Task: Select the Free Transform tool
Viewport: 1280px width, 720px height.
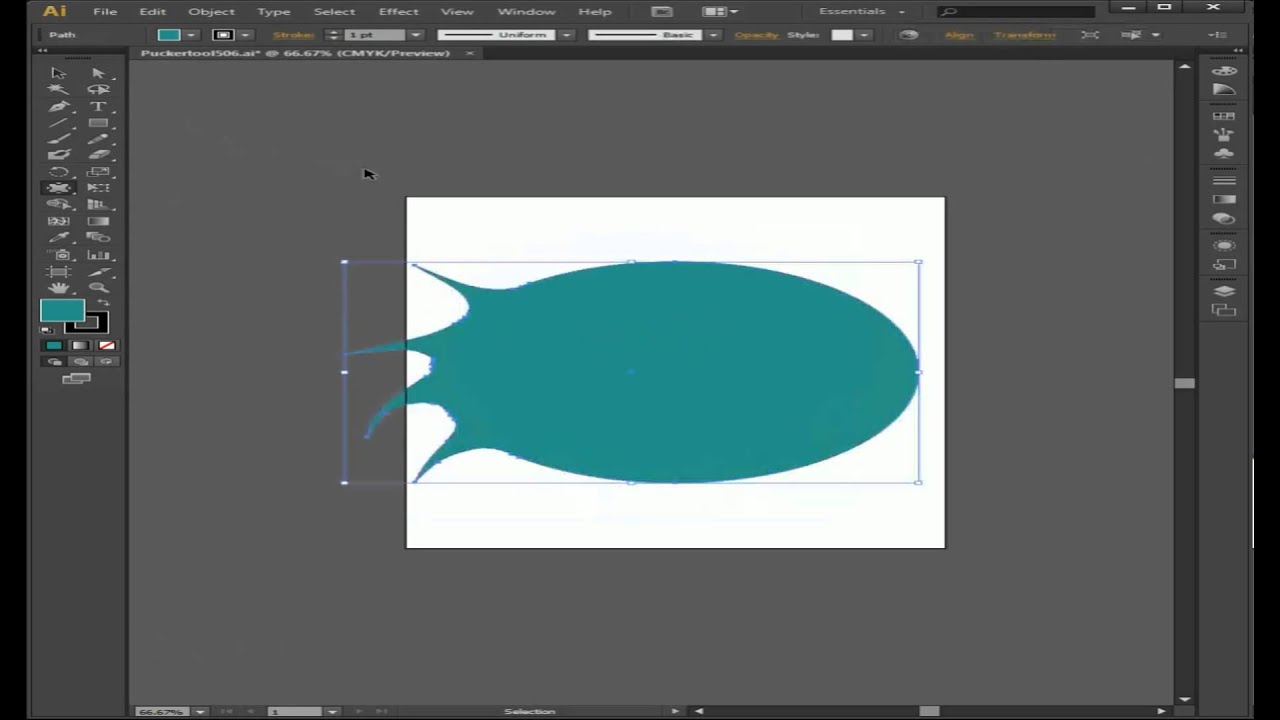Action: (98, 187)
